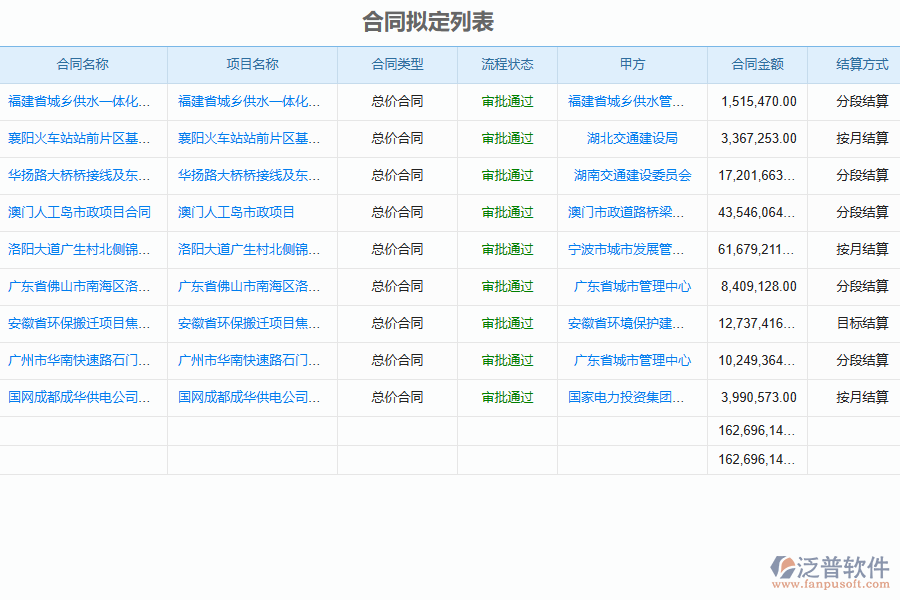Open contract name link starting with 襄阳火车站站前片区
The height and width of the screenshot is (600, 900).
click(80, 138)
